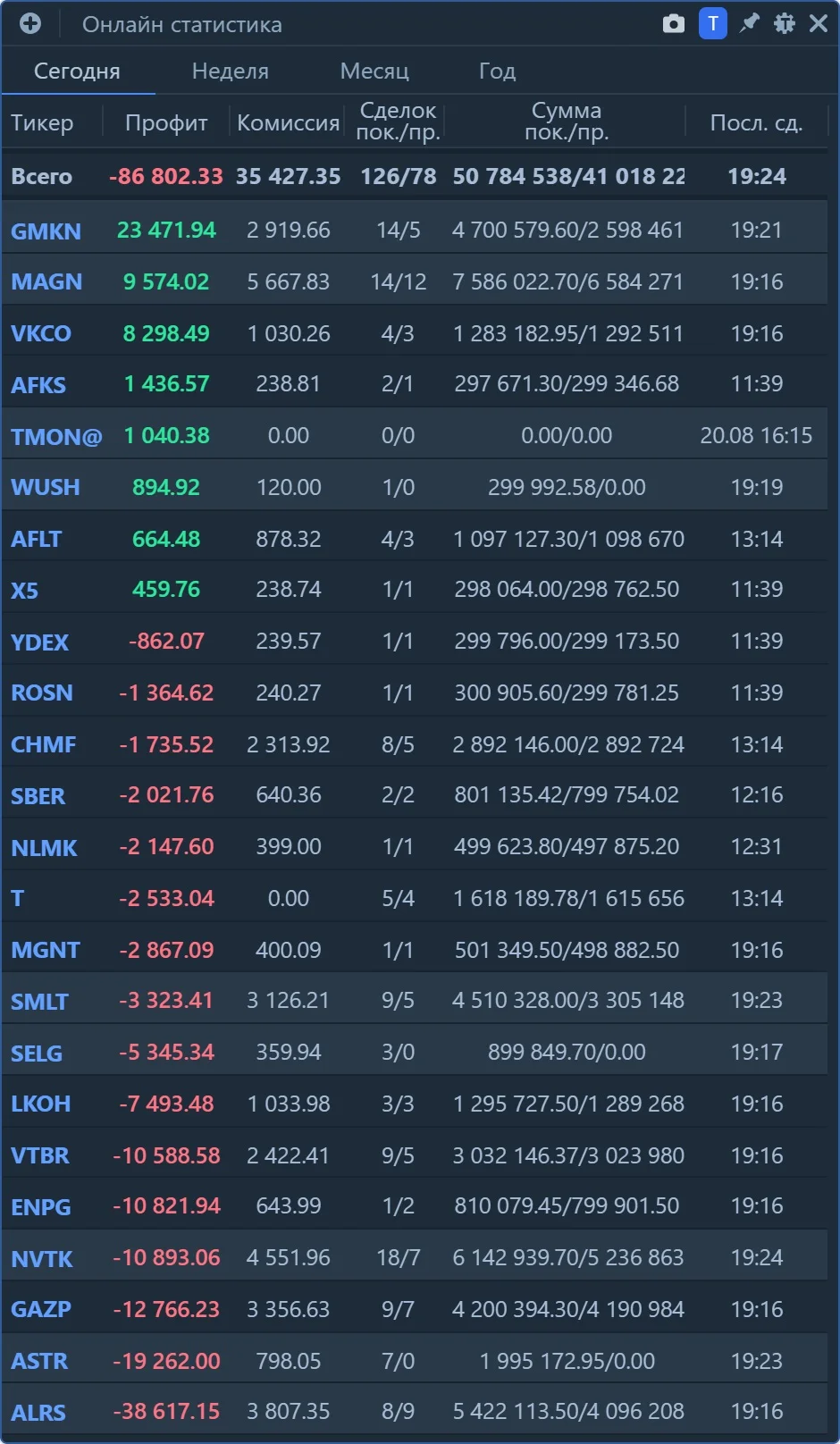Open the T ticker
The height and width of the screenshot is (1444, 840).
pos(17,898)
